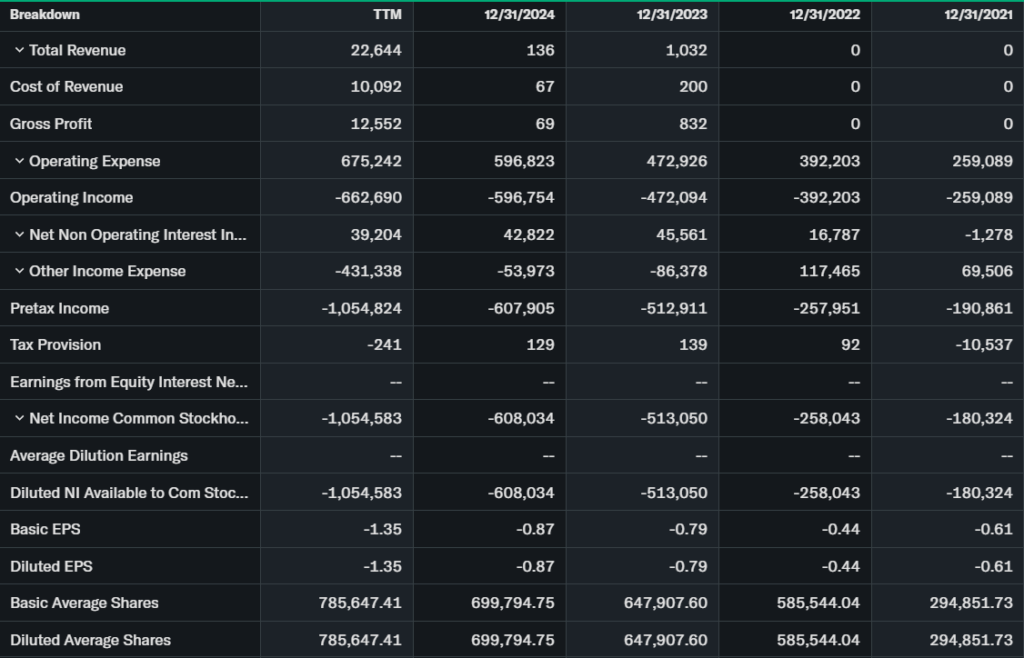The height and width of the screenshot is (658, 1024).
Task: Select the TTM column header
Action: coord(386,15)
